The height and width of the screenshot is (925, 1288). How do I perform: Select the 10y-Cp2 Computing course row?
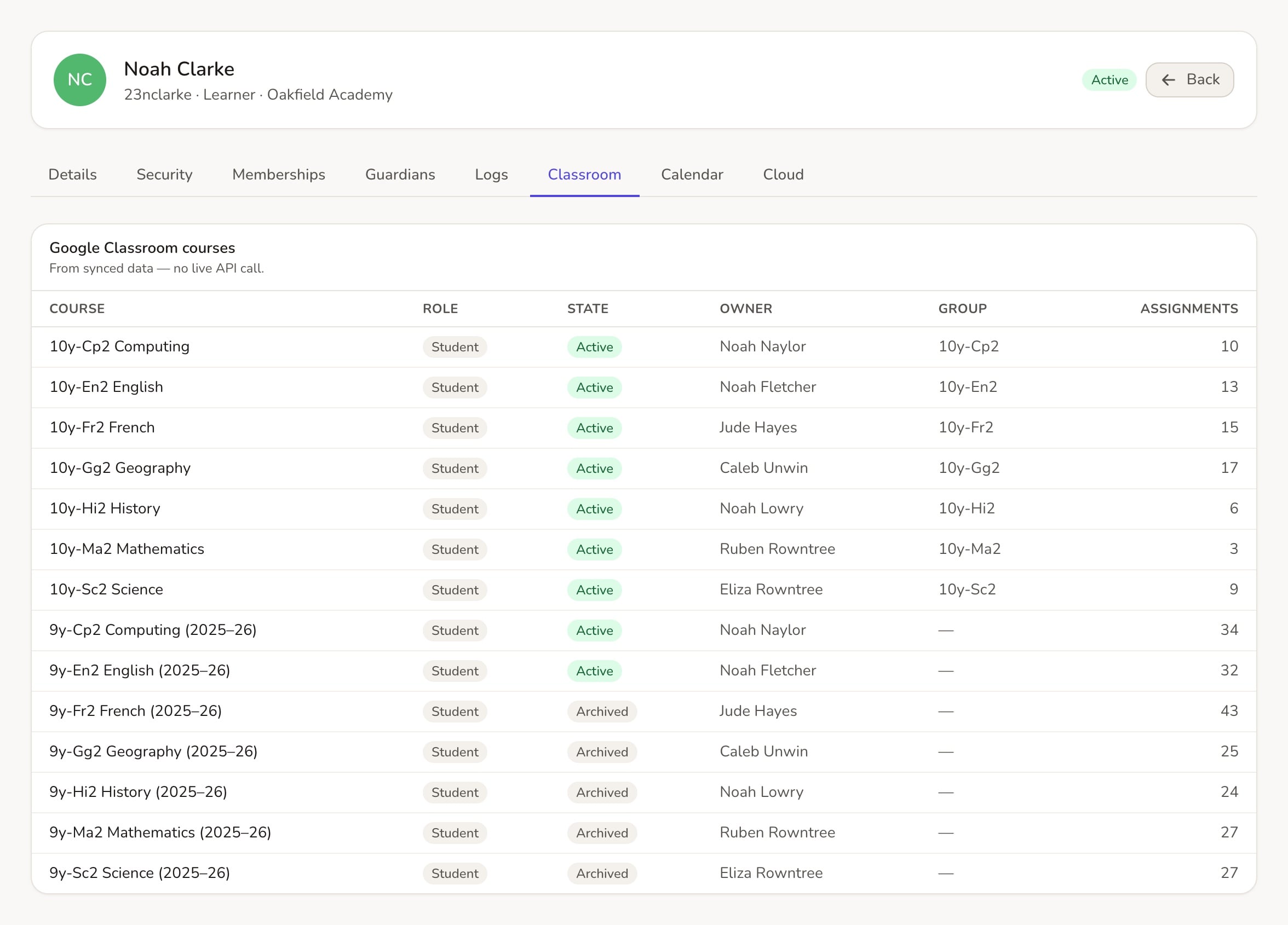[643, 346]
